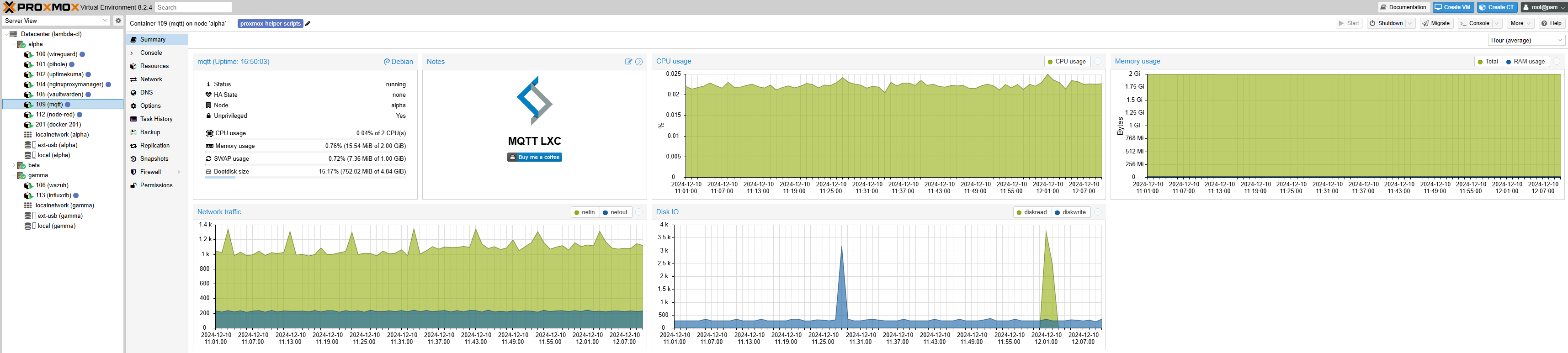This screenshot has height=353, width=1568.
Task: Open the Notes edit icon
Action: point(629,62)
